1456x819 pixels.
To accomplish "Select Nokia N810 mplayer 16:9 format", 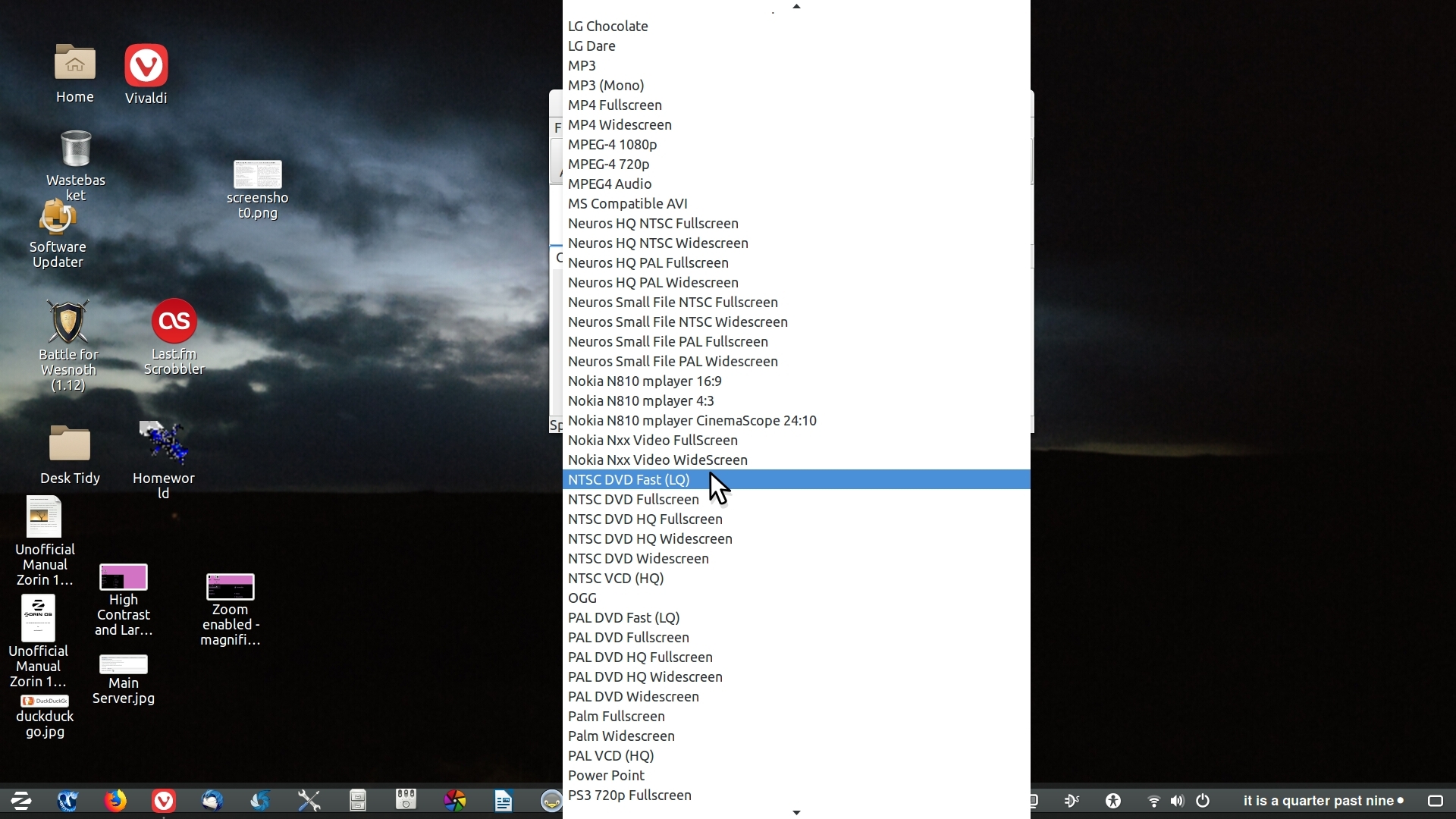I will pos(645,380).
